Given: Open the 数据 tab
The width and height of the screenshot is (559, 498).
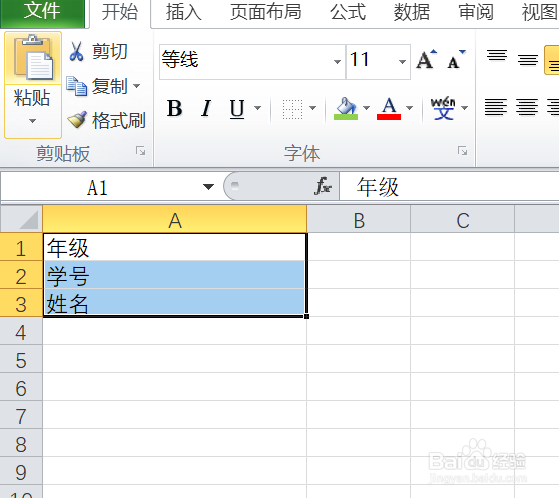Looking at the screenshot, I should (x=412, y=12).
